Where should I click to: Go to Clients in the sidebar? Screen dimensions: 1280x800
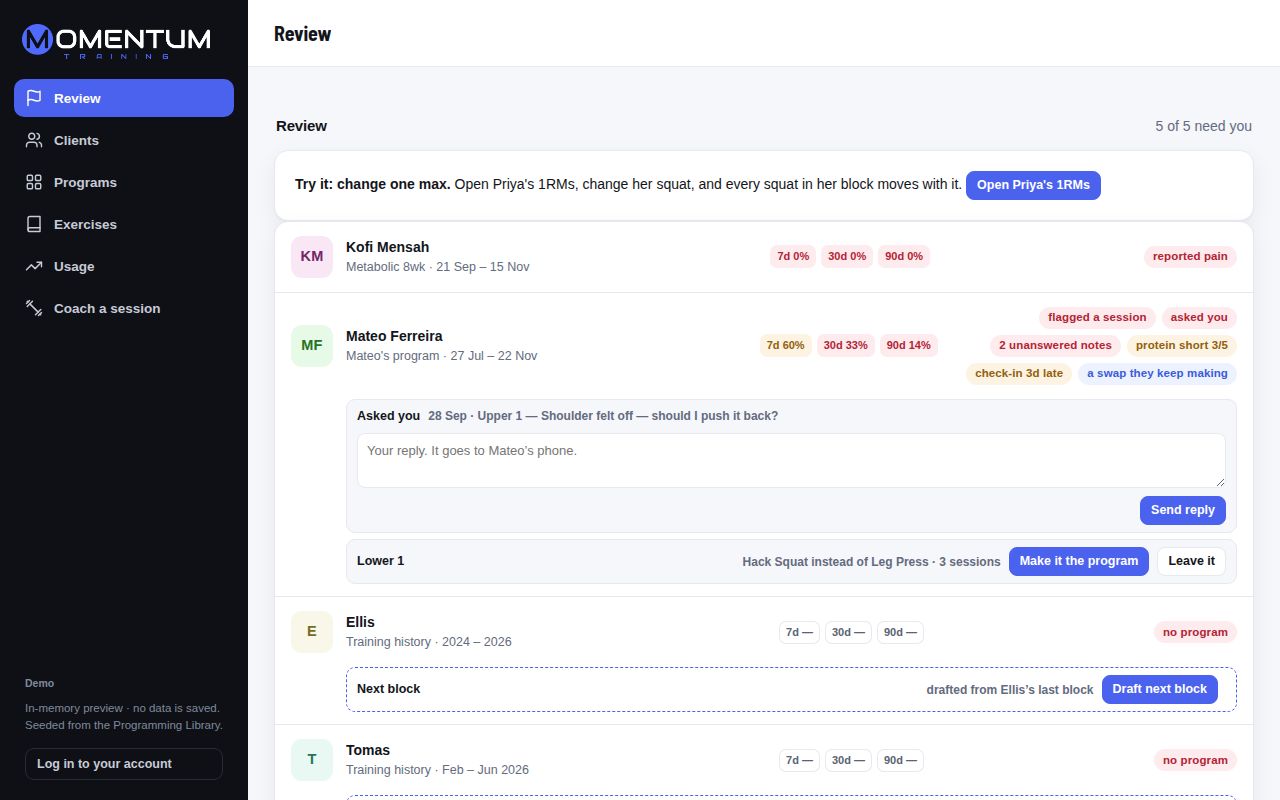pyautogui.click(x=124, y=140)
